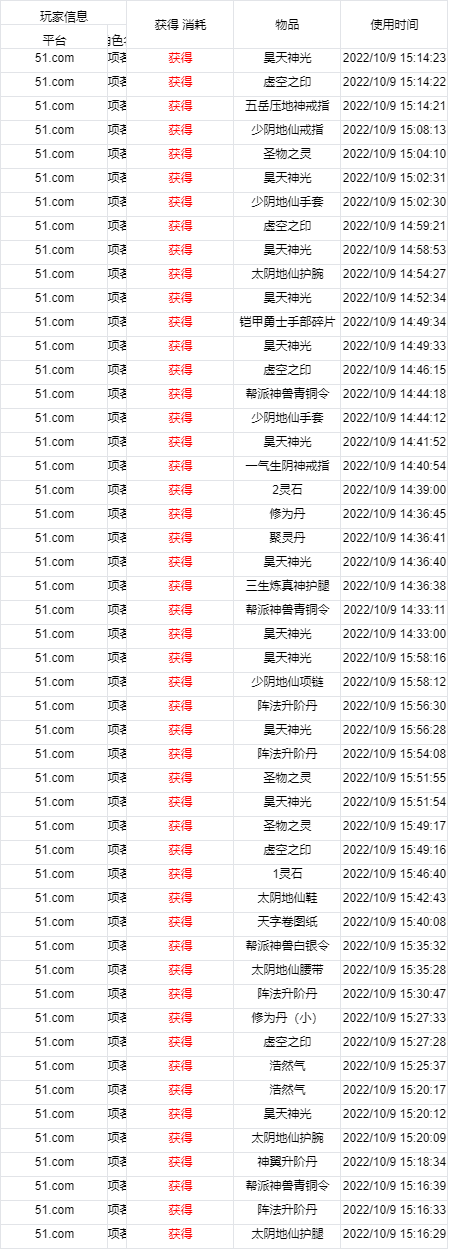
Task: Select the timestamp 2022/10/9 14:44:18
Action: click(394, 394)
